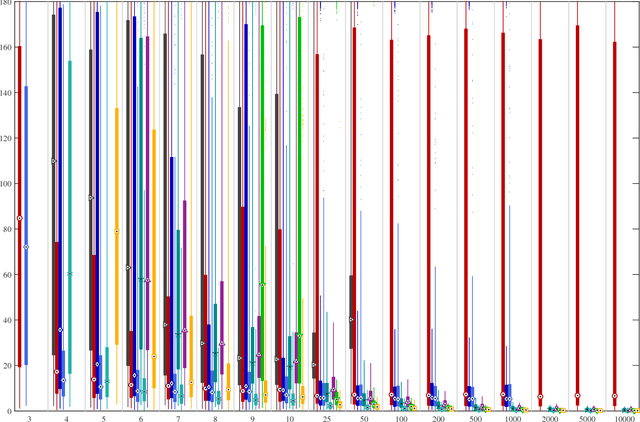Click the x-axis label "1000"
640x422 pixels.
click(x=513, y=419)
